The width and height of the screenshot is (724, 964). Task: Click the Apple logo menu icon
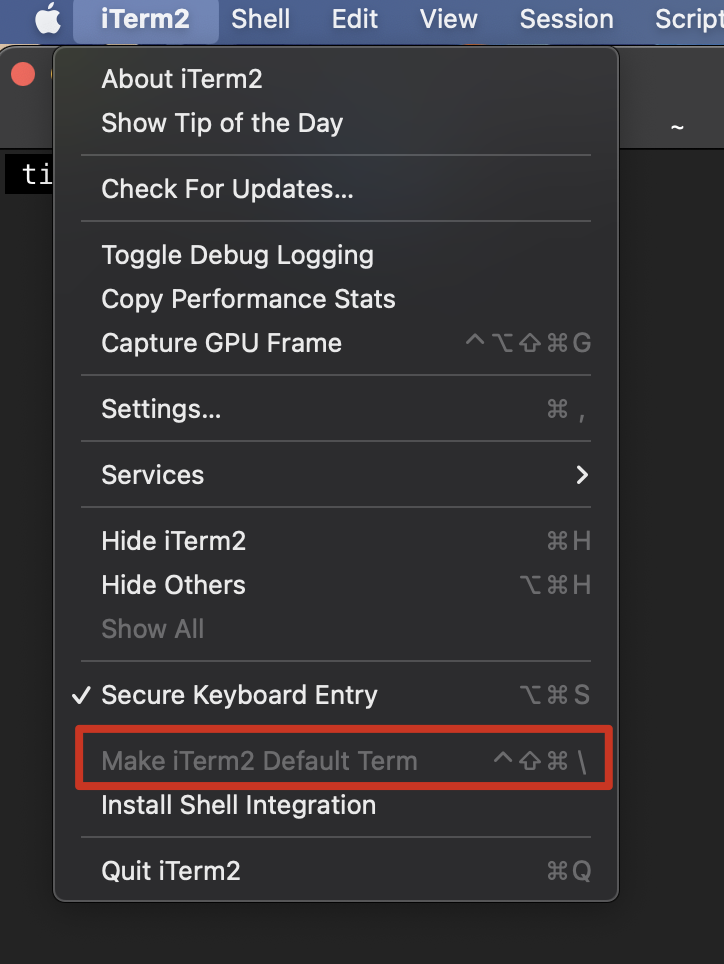coord(47,18)
